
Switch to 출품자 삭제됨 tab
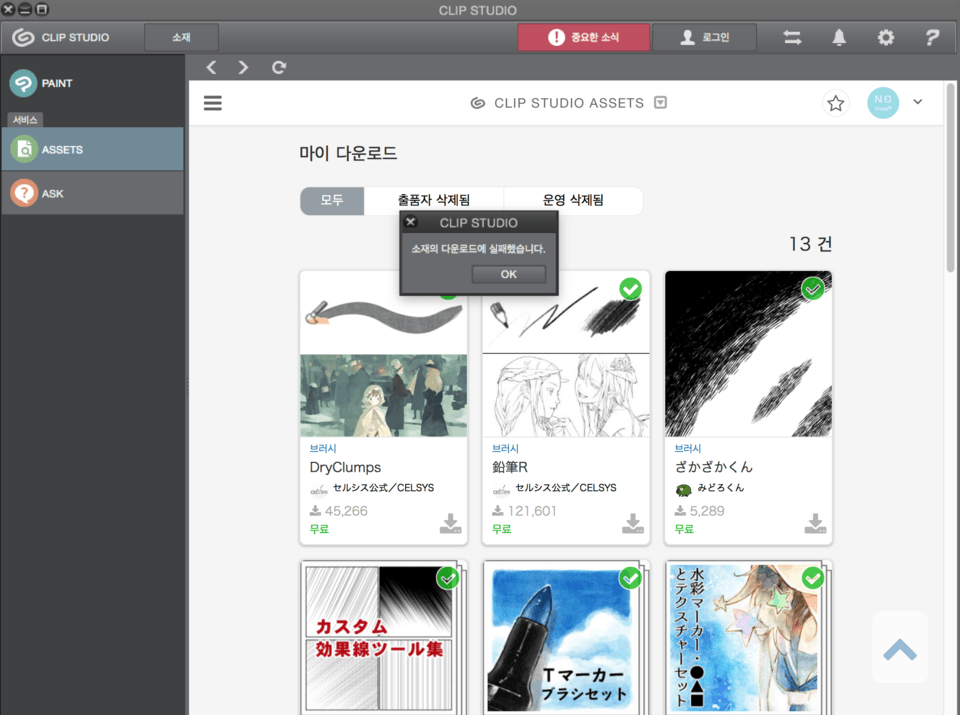(433, 201)
